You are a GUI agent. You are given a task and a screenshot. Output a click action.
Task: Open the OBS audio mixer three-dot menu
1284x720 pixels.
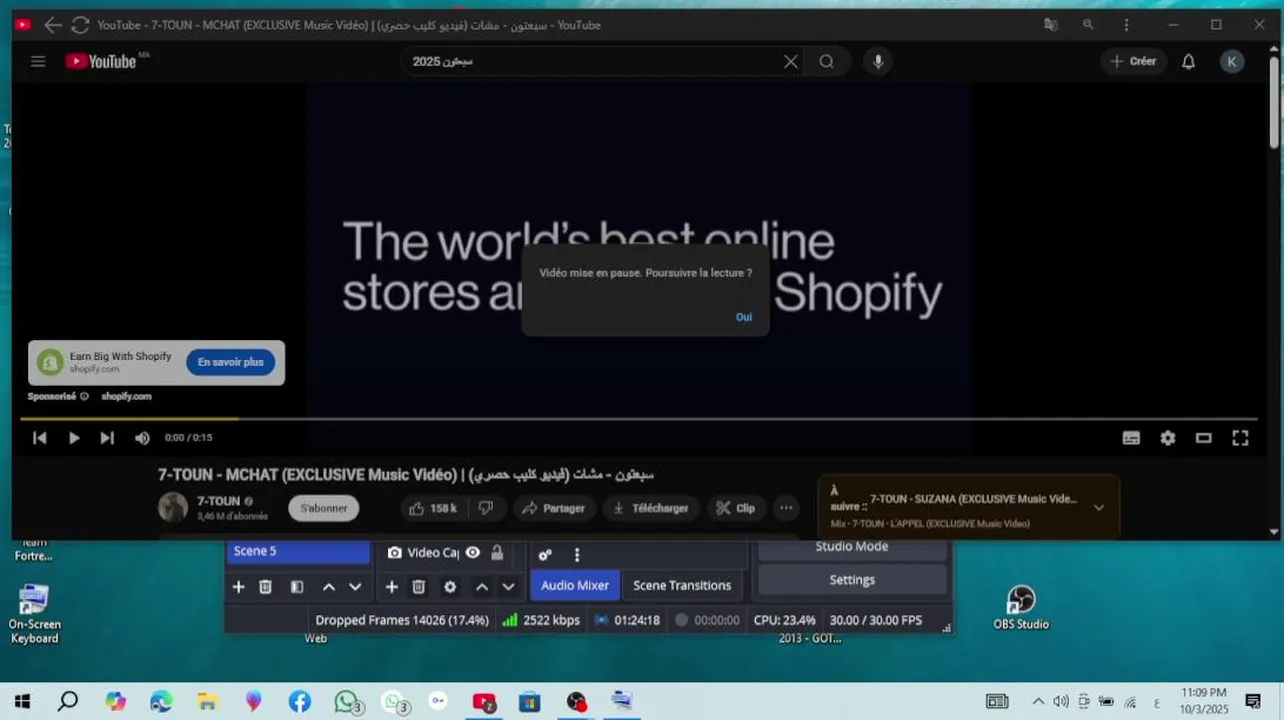coord(576,555)
